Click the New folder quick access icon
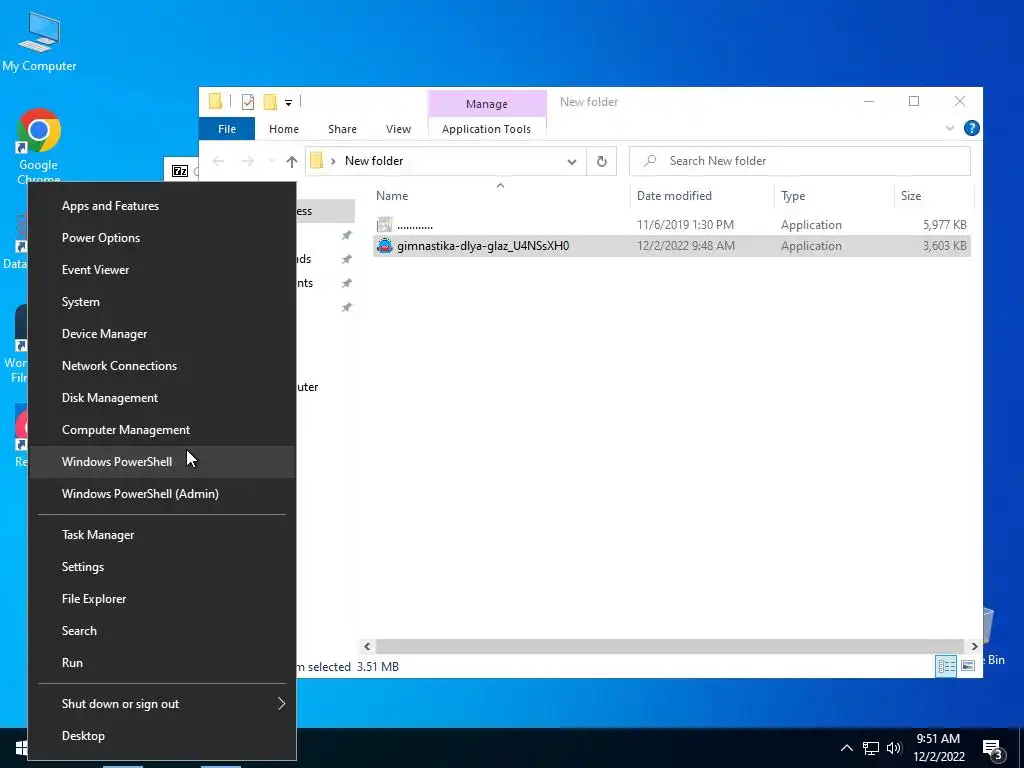The width and height of the screenshot is (1024, 768). click(270, 102)
